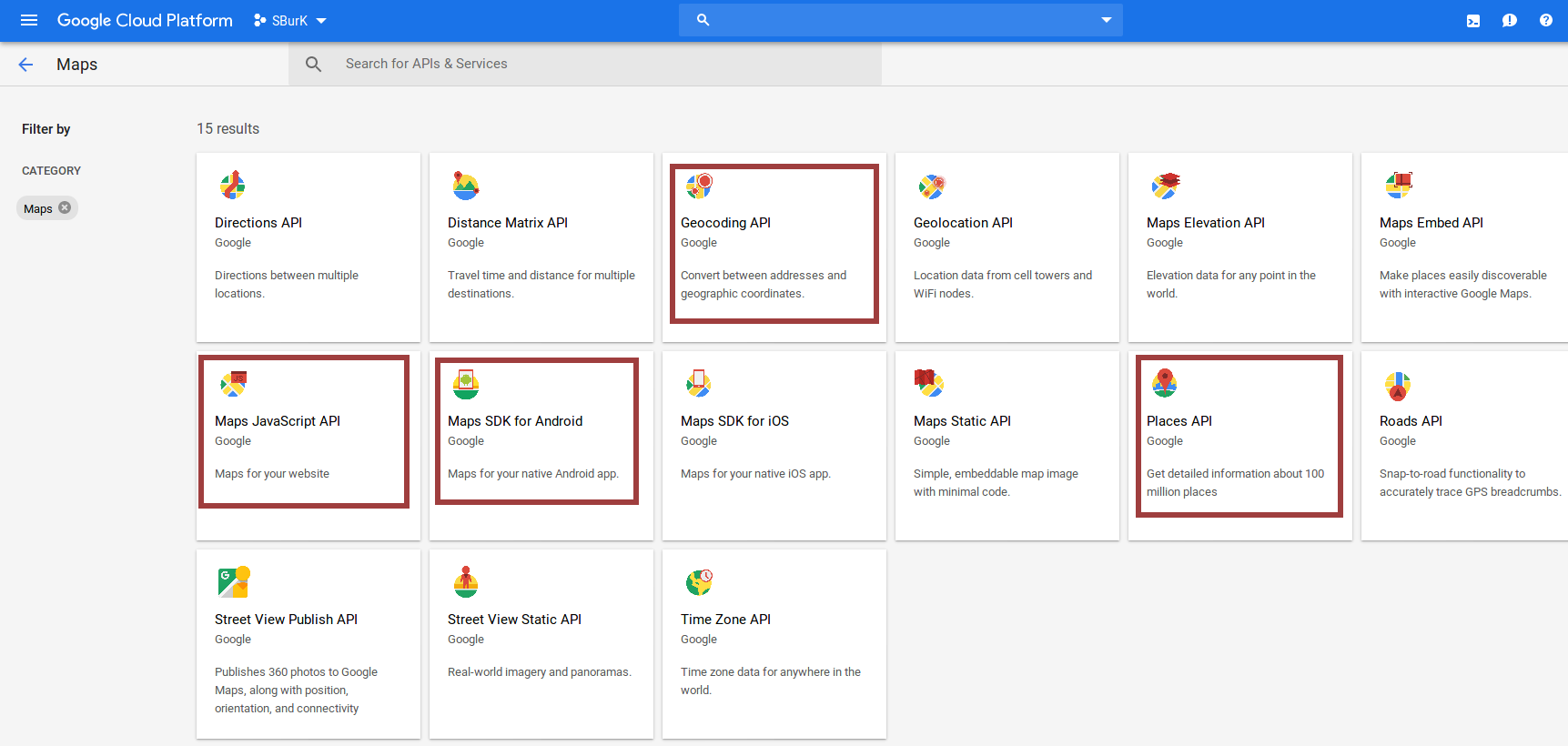This screenshot has height=746, width=1568.
Task: Click 'Make places easily discoverable' description
Action: (1463, 285)
